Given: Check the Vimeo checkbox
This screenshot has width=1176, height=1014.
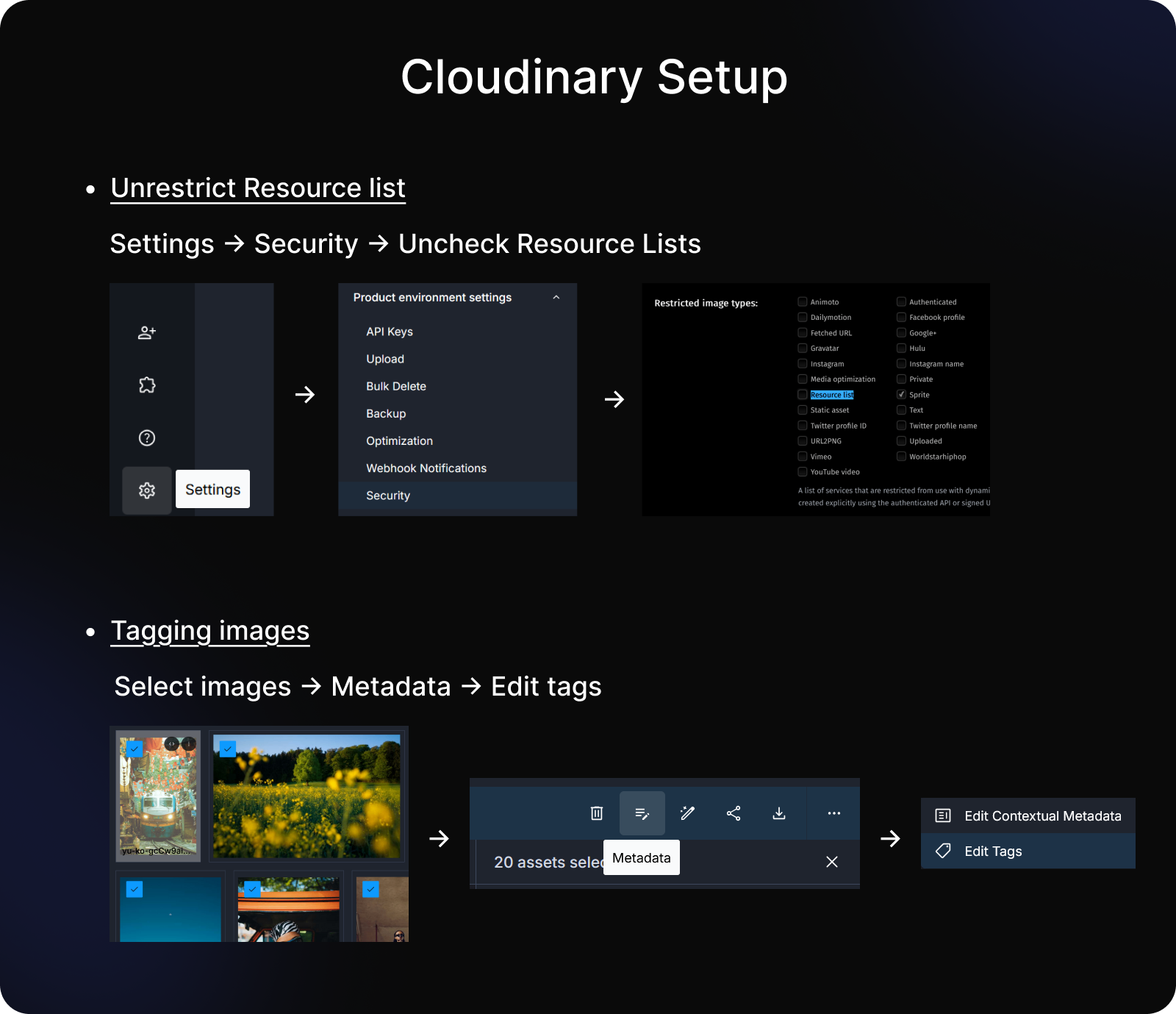Looking at the screenshot, I should [x=803, y=456].
